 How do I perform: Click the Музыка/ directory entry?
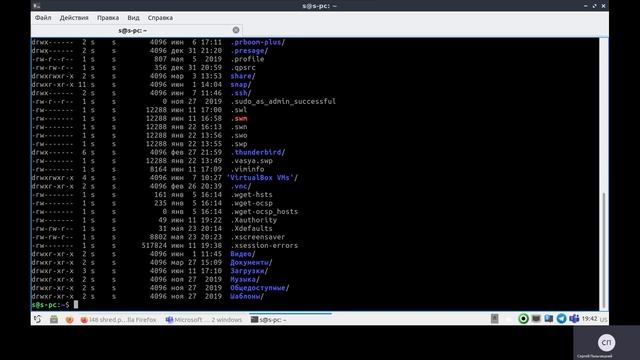(x=245, y=279)
